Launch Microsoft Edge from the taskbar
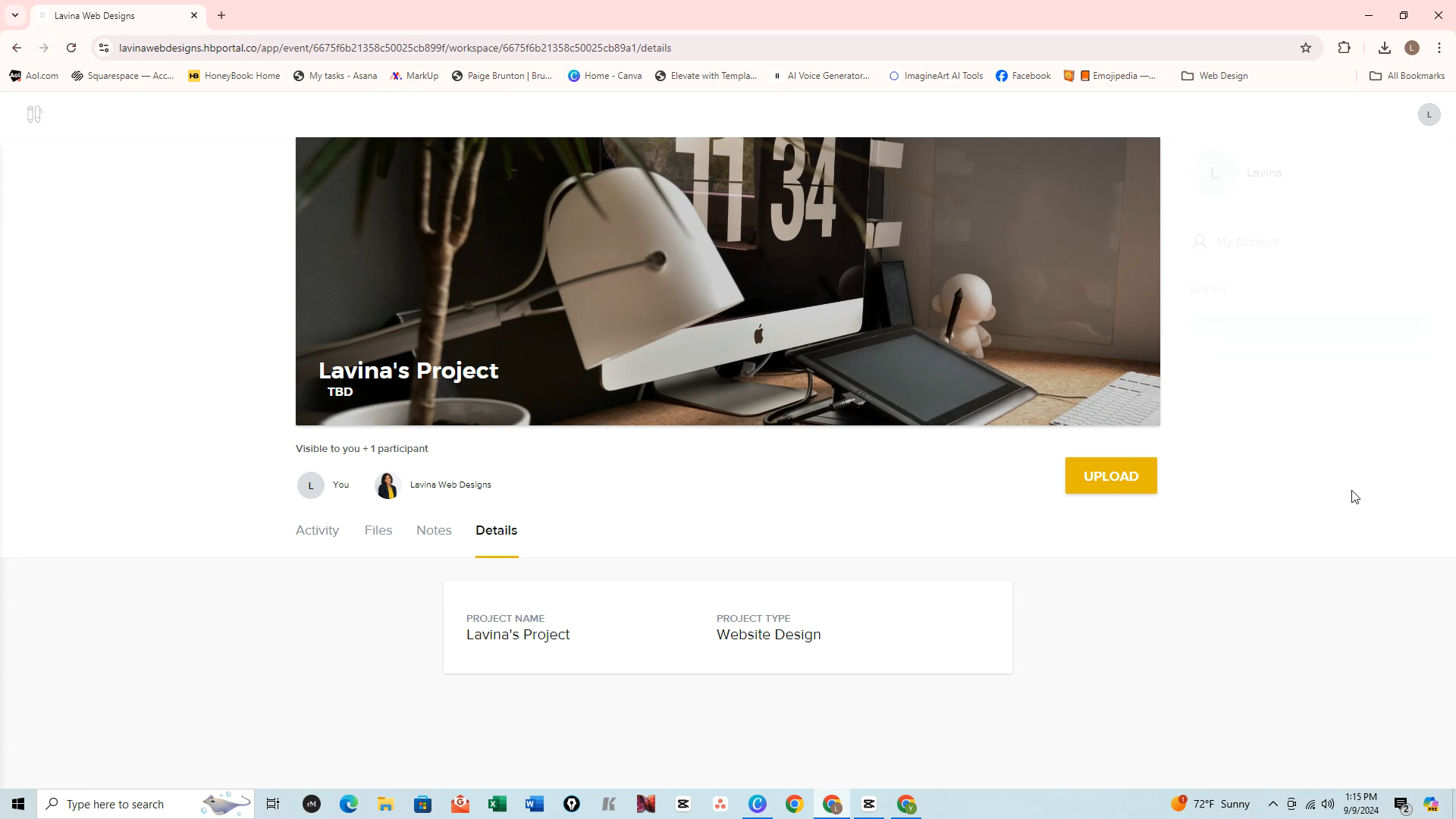This screenshot has height=819, width=1456. point(349,804)
